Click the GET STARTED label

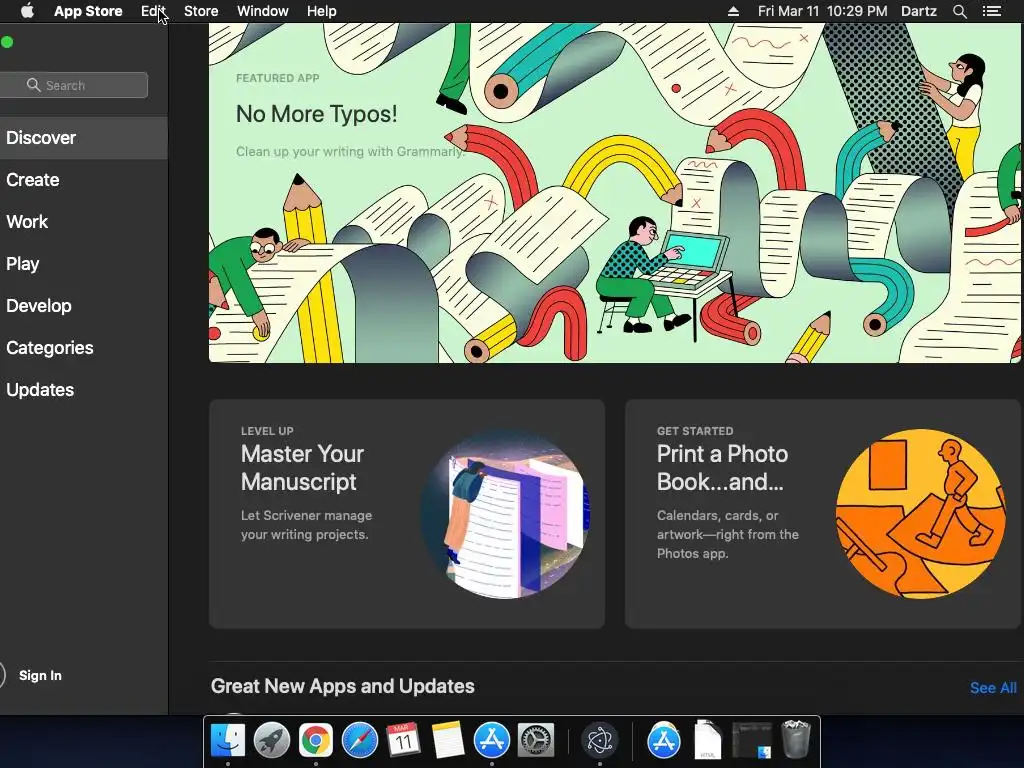(695, 431)
